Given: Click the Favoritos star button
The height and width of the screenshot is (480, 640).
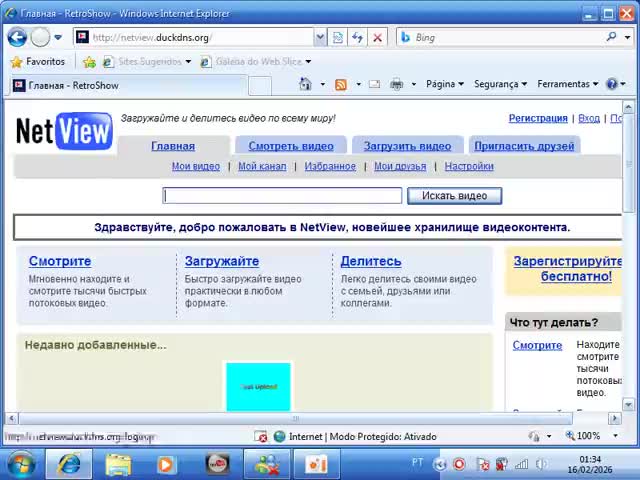Looking at the screenshot, I should [x=37, y=62].
